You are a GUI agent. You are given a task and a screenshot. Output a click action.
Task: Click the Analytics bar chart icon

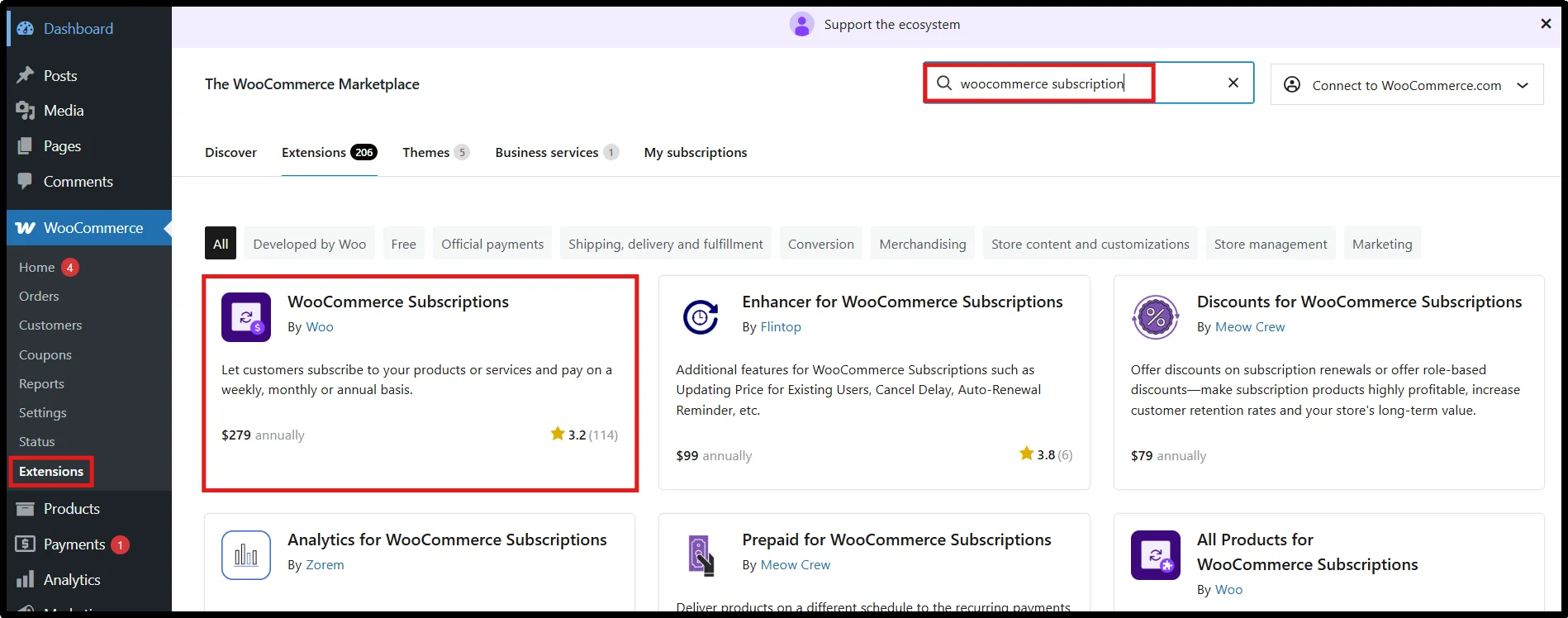(26, 579)
